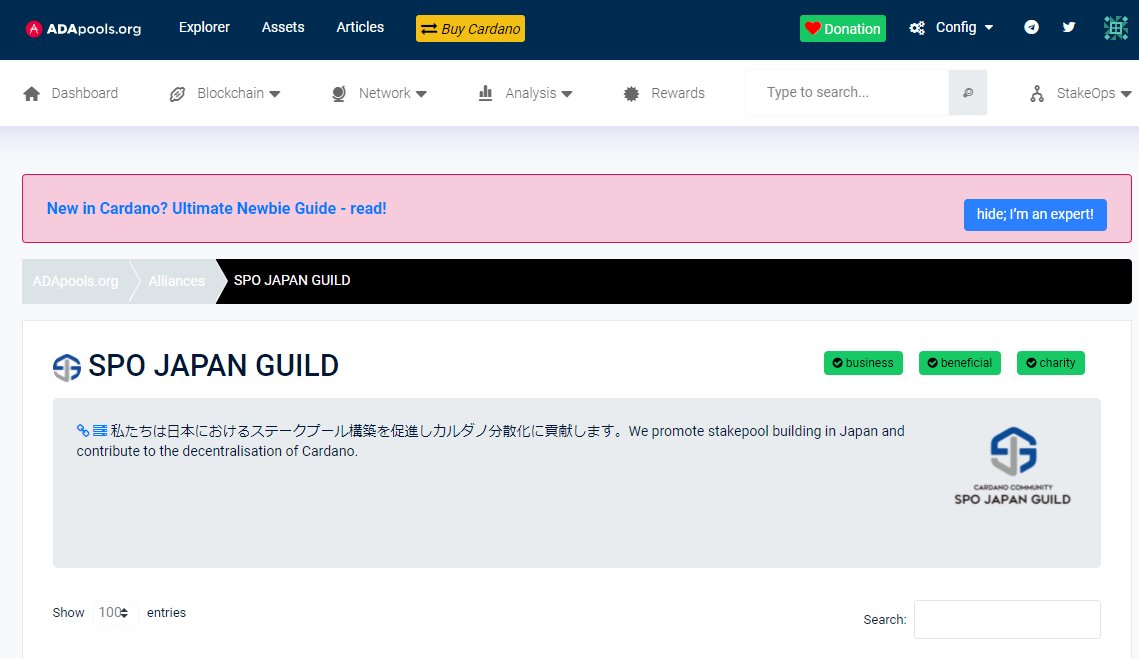Click the SPO JAPAN GUILD large logo image
Screen dimensions: 1139x659
[1013, 466]
